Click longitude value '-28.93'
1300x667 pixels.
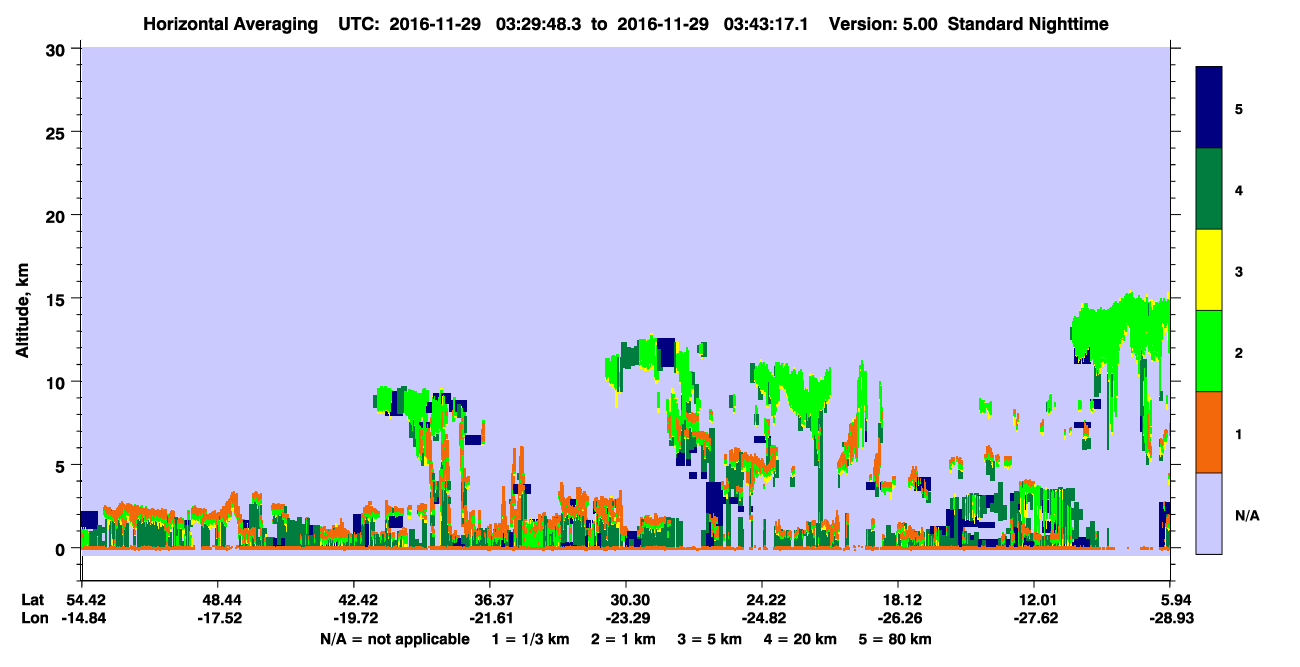[x=1170, y=618]
